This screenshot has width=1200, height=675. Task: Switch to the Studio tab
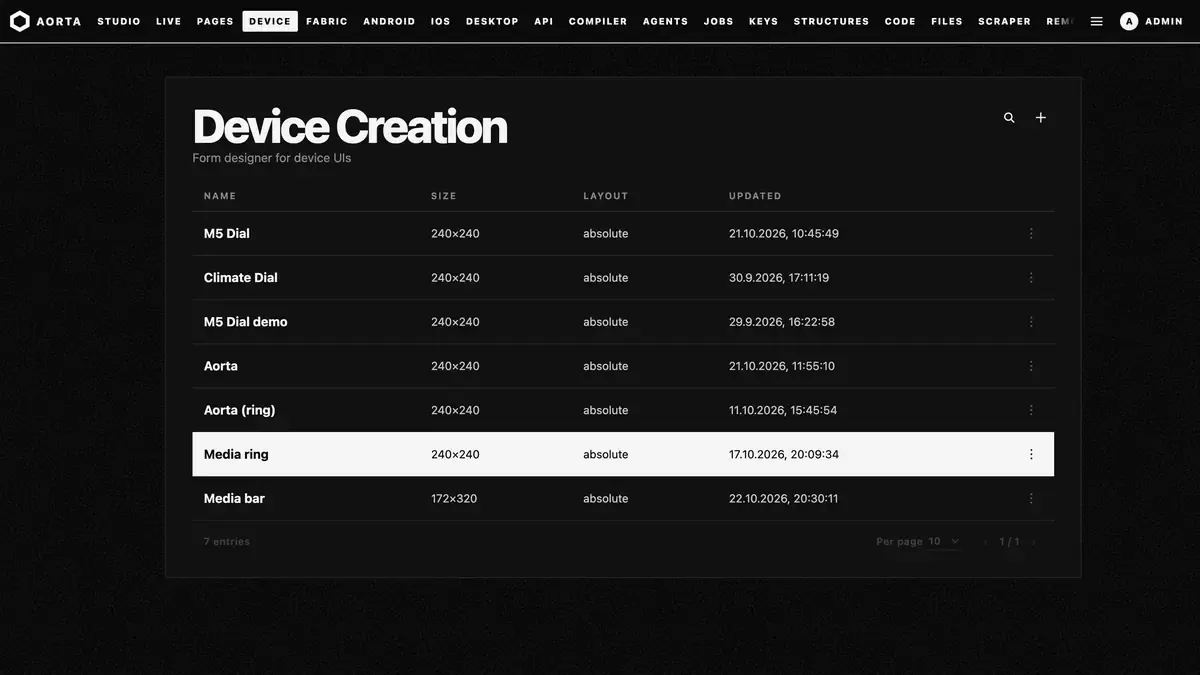tap(119, 21)
